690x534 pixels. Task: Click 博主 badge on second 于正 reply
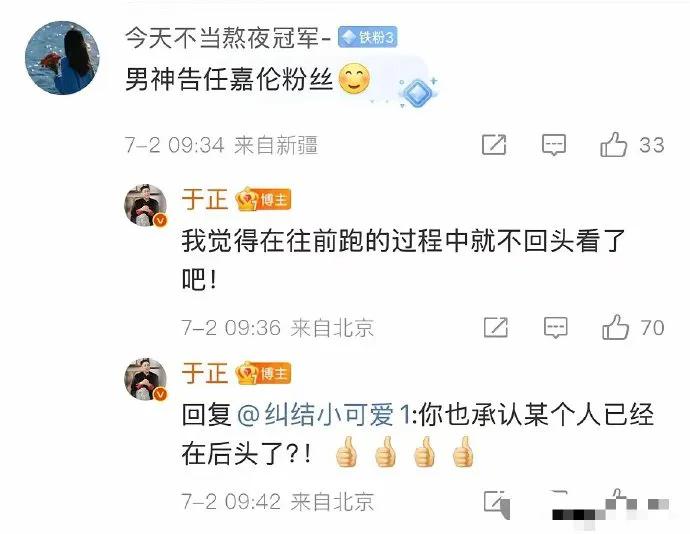[263, 374]
